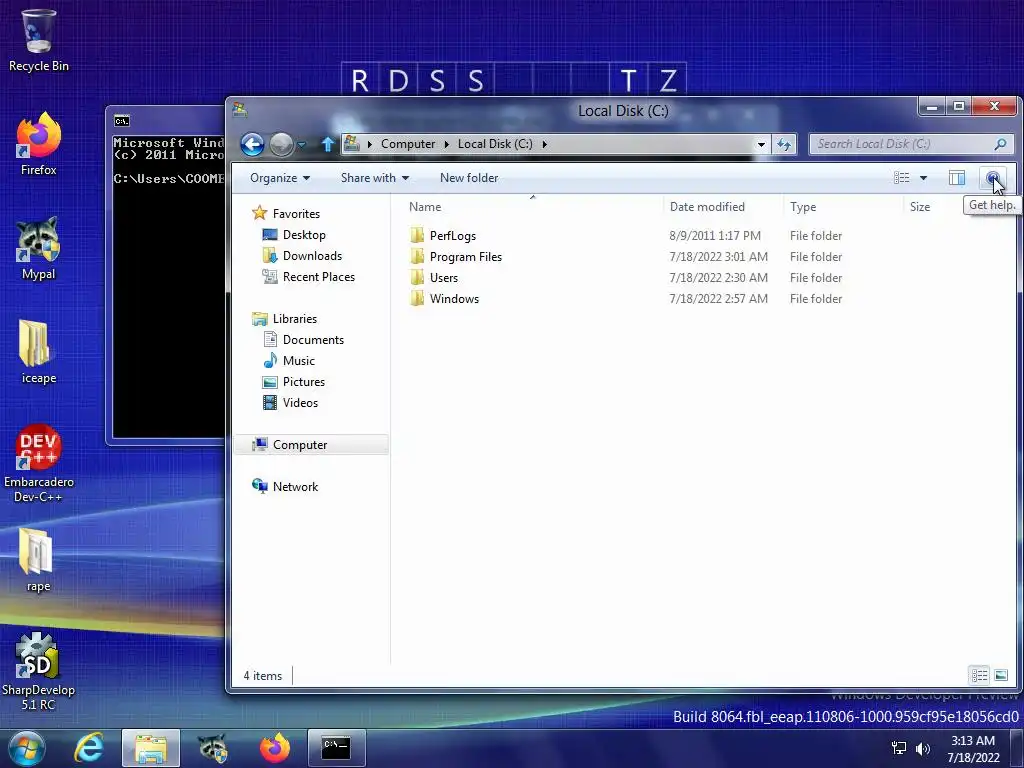
Task: Click the date 7/18/2022 3:01 AM for Program Files
Action: pos(718,257)
